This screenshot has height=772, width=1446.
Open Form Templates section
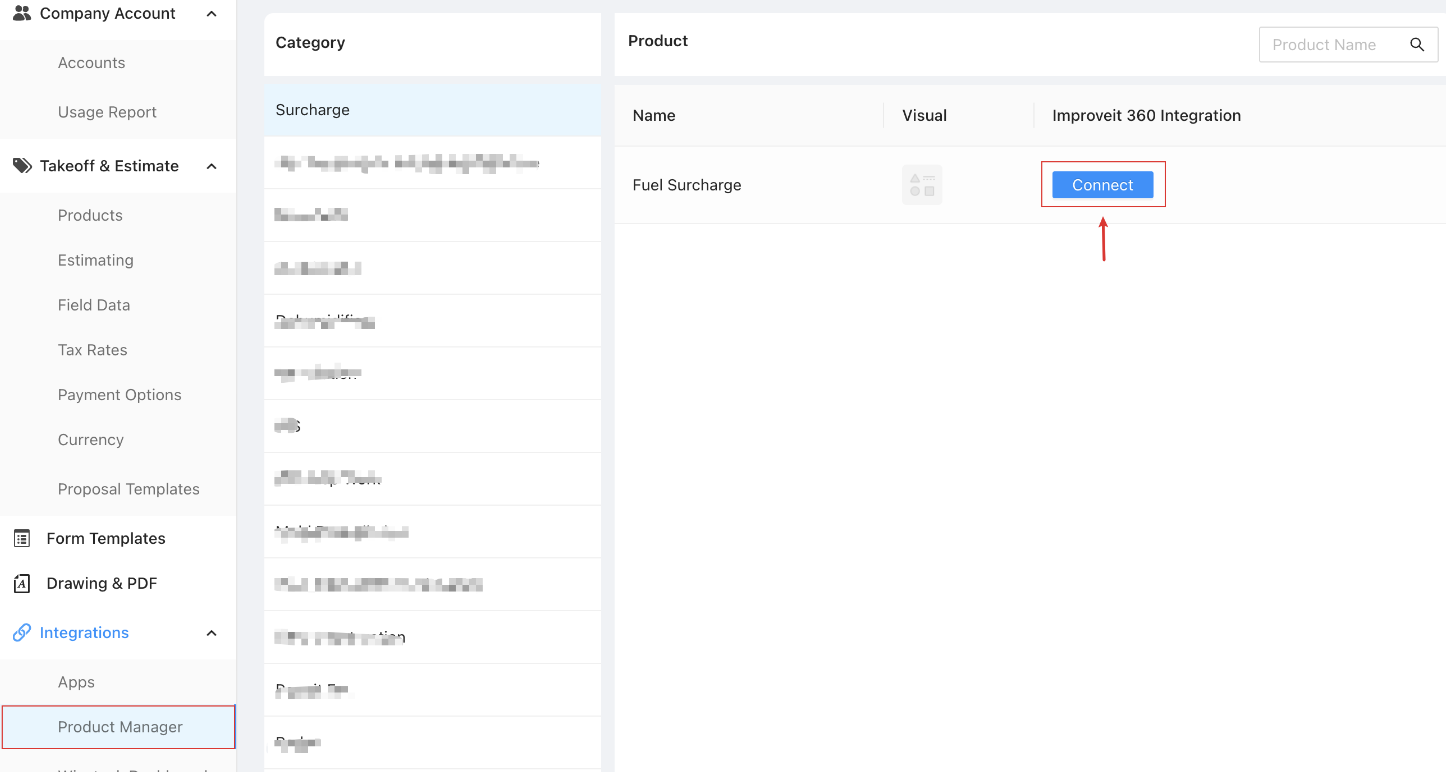pyautogui.click(x=106, y=538)
